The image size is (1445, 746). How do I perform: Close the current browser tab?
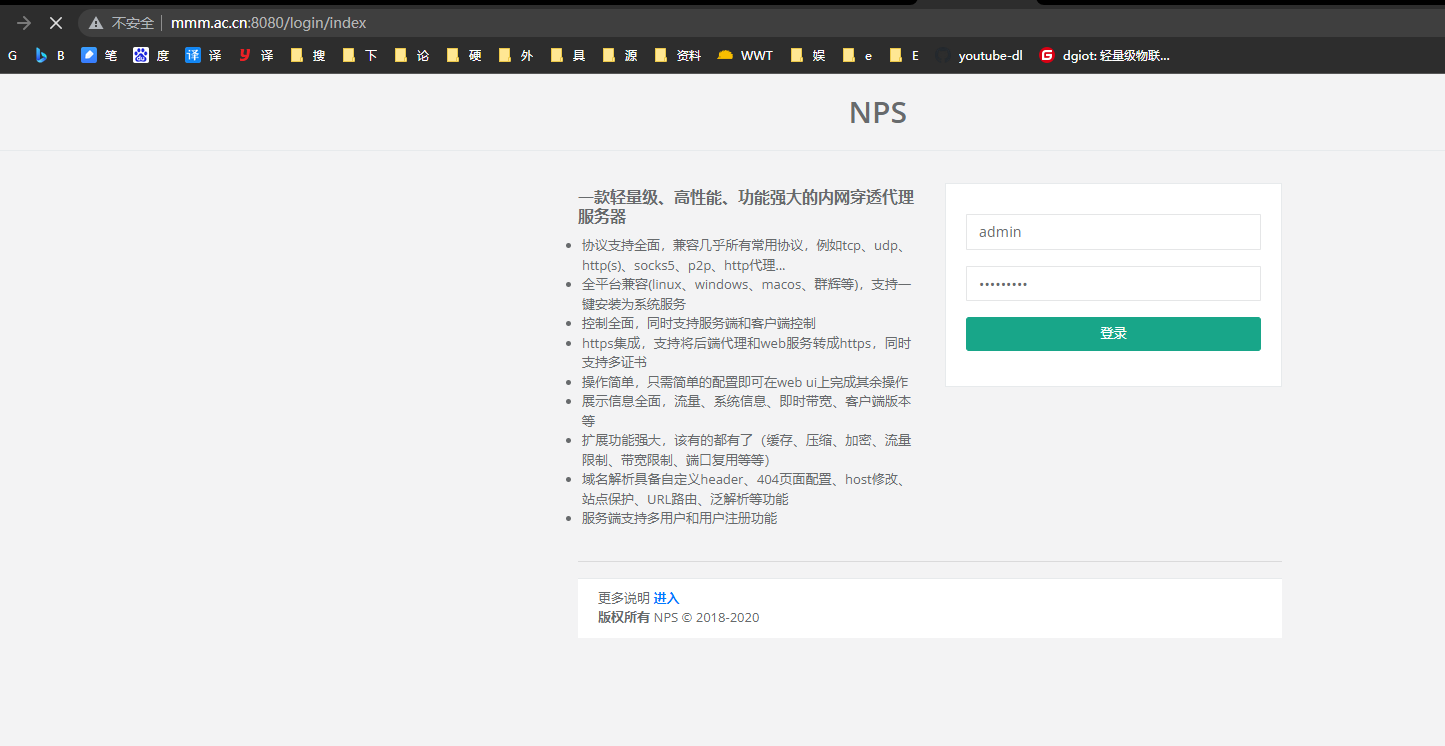pyautogui.click(x=55, y=22)
